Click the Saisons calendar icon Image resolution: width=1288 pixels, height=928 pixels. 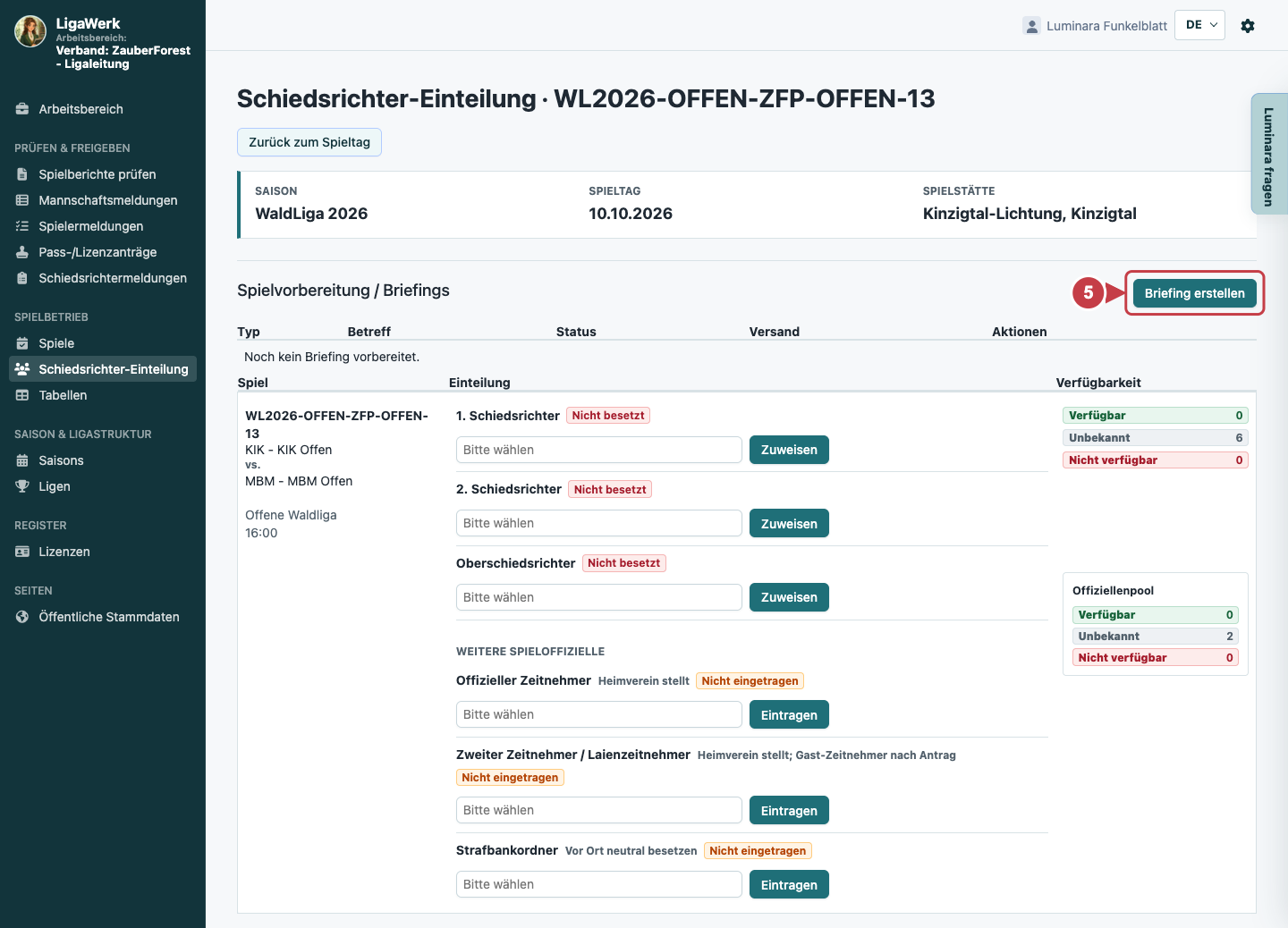click(x=22, y=460)
